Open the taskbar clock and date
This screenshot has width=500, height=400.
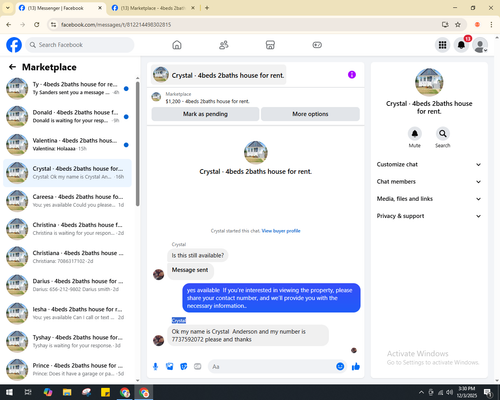click(x=467, y=392)
